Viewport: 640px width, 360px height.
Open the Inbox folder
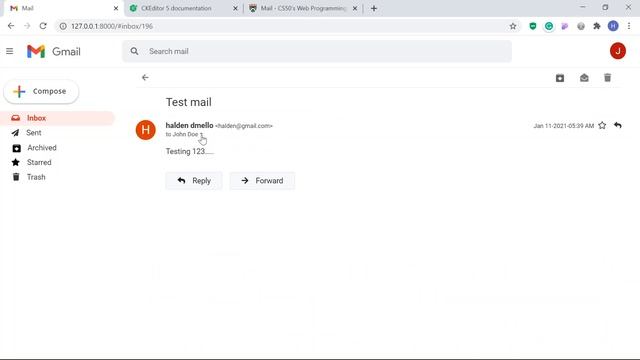[x=57, y=118]
